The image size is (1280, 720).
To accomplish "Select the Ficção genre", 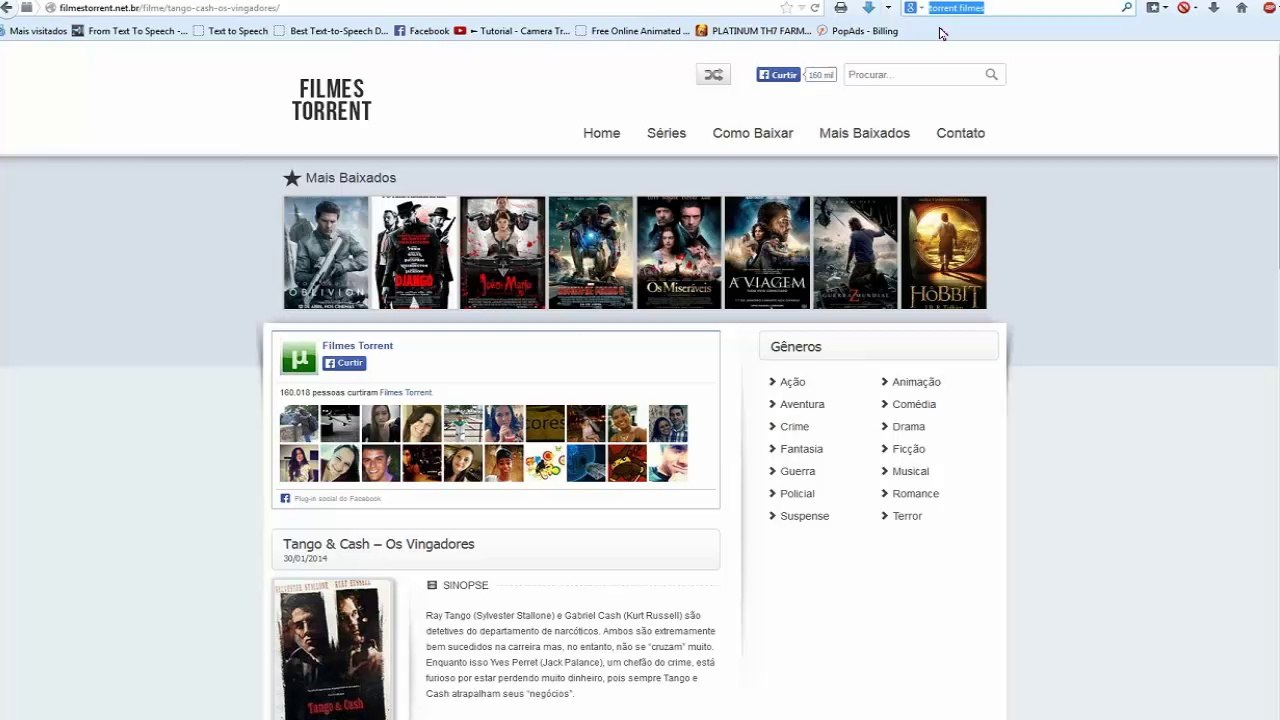I will [908, 449].
